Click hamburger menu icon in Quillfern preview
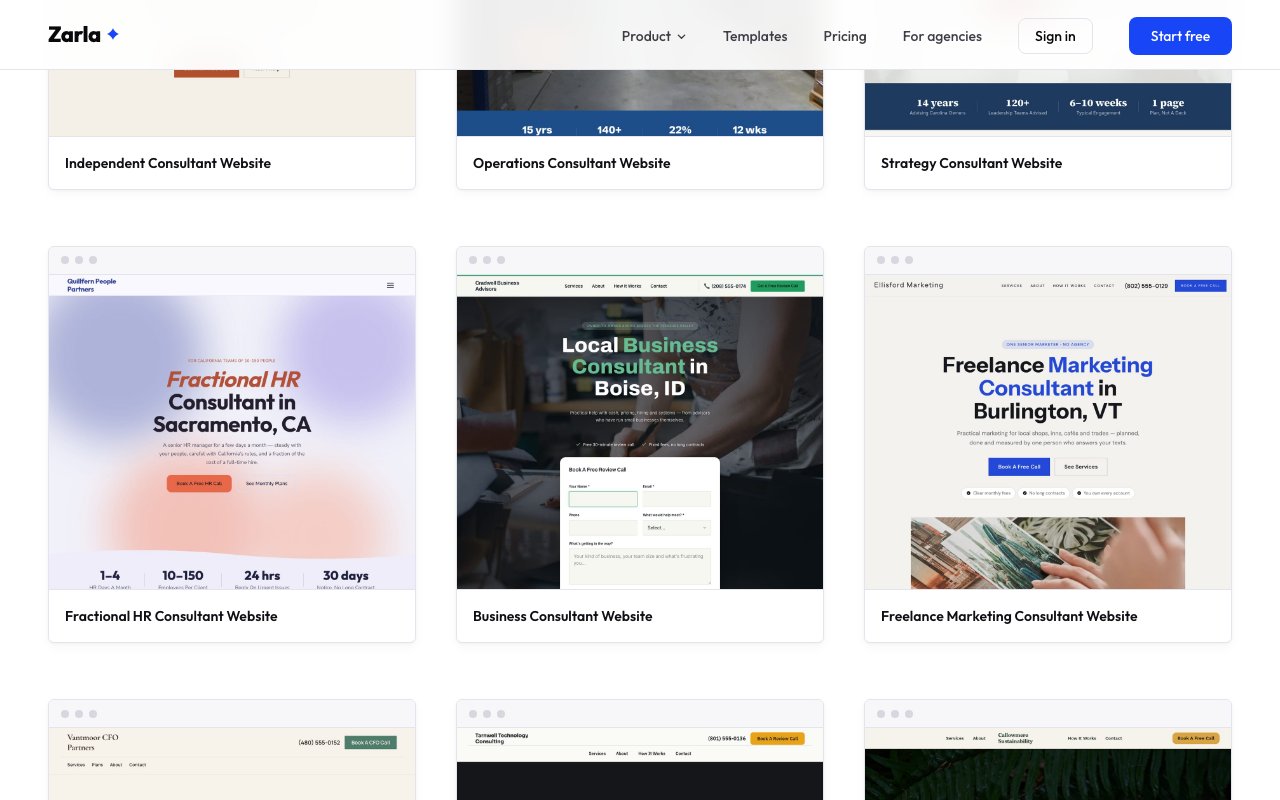1280x800 pixels. click(x=390, y=285)
